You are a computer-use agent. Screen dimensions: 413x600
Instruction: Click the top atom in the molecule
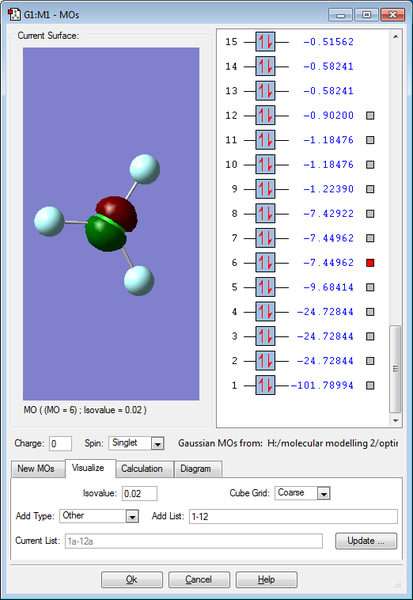coord(145,169)
